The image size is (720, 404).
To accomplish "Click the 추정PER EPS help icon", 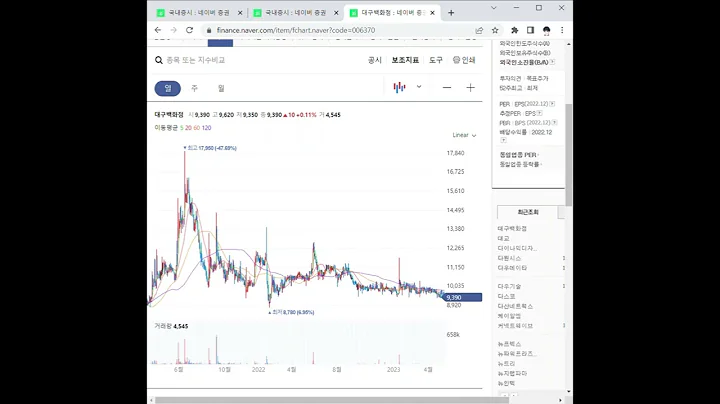I will [540, 113].
